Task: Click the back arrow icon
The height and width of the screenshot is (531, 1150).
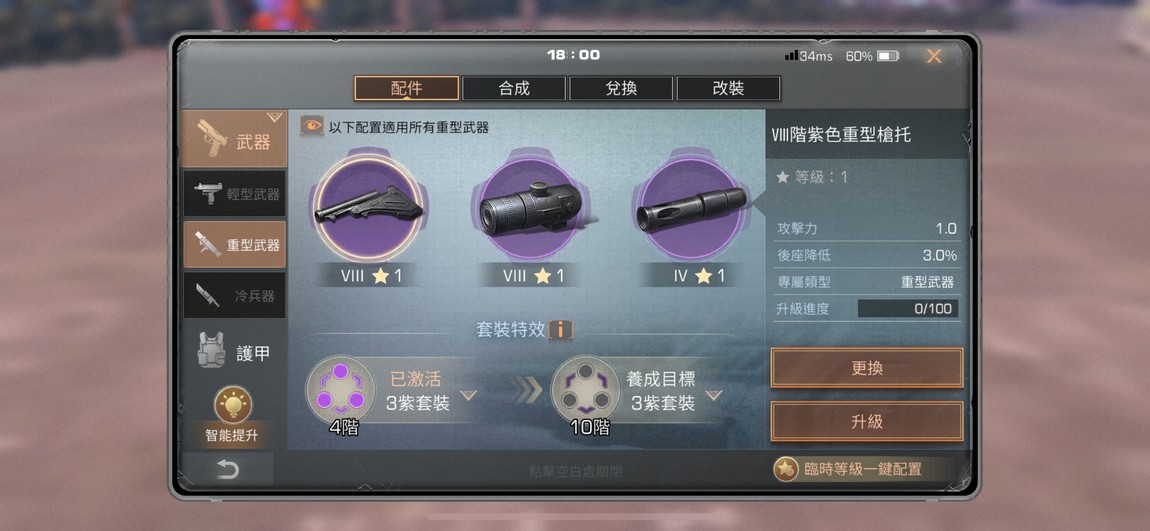Action: (227, 469)
